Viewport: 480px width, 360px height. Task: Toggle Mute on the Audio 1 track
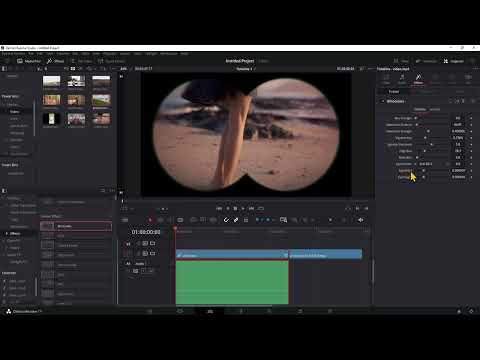(151, 271)
